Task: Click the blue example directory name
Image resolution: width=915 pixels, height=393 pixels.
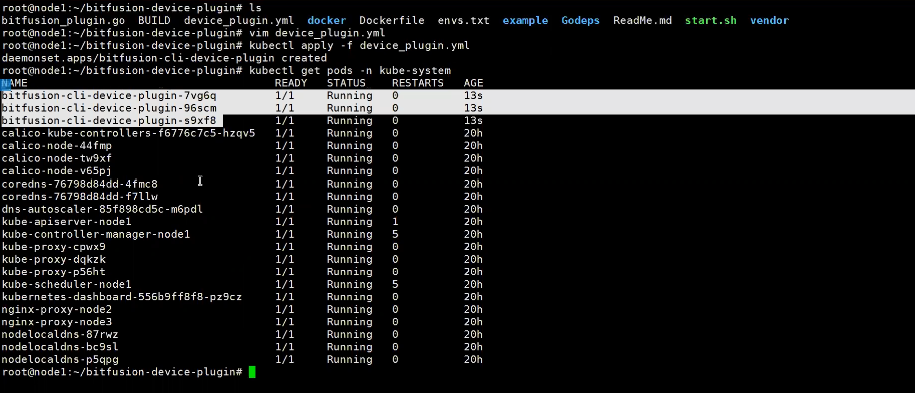Action: (x=525, y=20)
